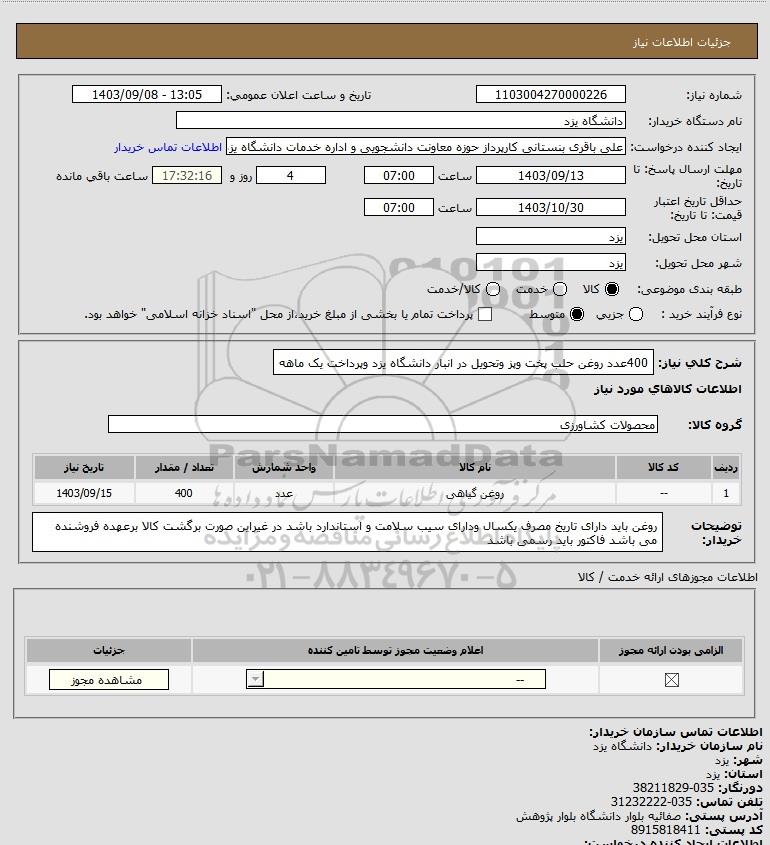Viewport: 770px width, 845px height.
Task: Click the days remaining field showing 4
Action: 290,175
